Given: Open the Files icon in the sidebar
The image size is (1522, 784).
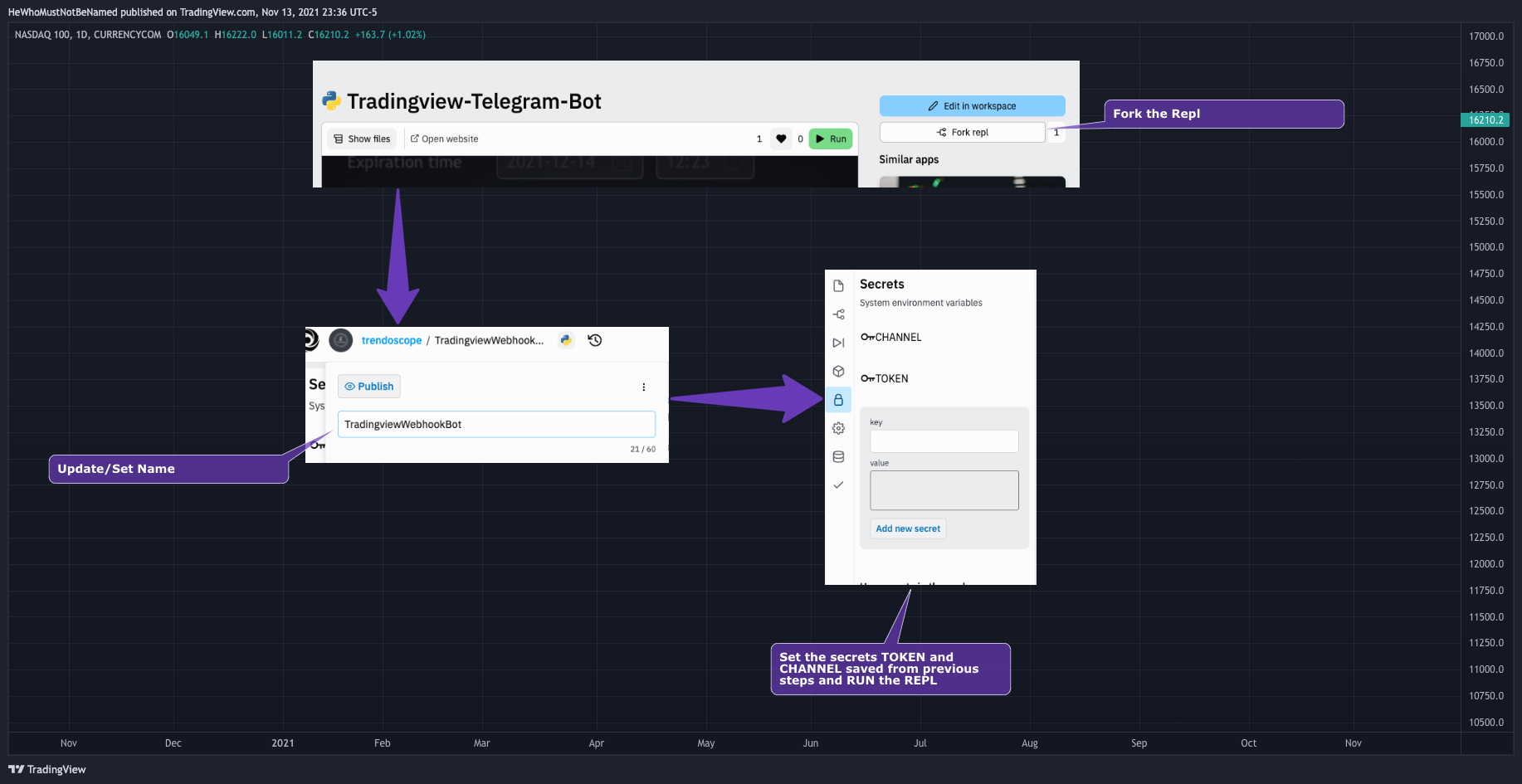Looking at the screenshot, I should (839, 285).
